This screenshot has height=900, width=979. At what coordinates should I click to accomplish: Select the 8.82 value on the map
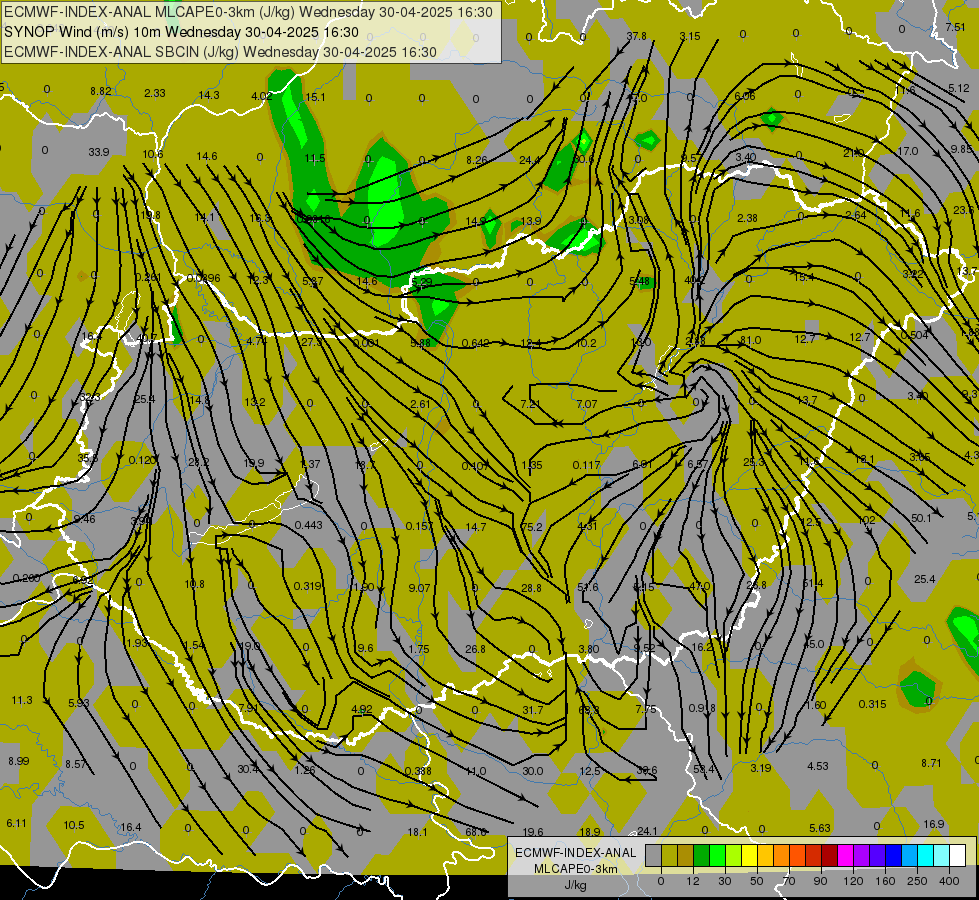[x=101, y=91]
